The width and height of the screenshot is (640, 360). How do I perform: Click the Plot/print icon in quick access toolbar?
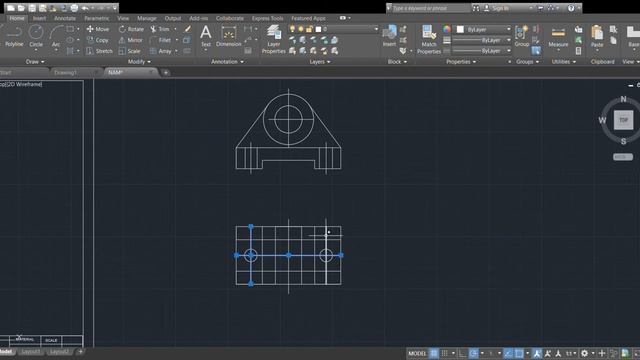click(x=74, y=8)
